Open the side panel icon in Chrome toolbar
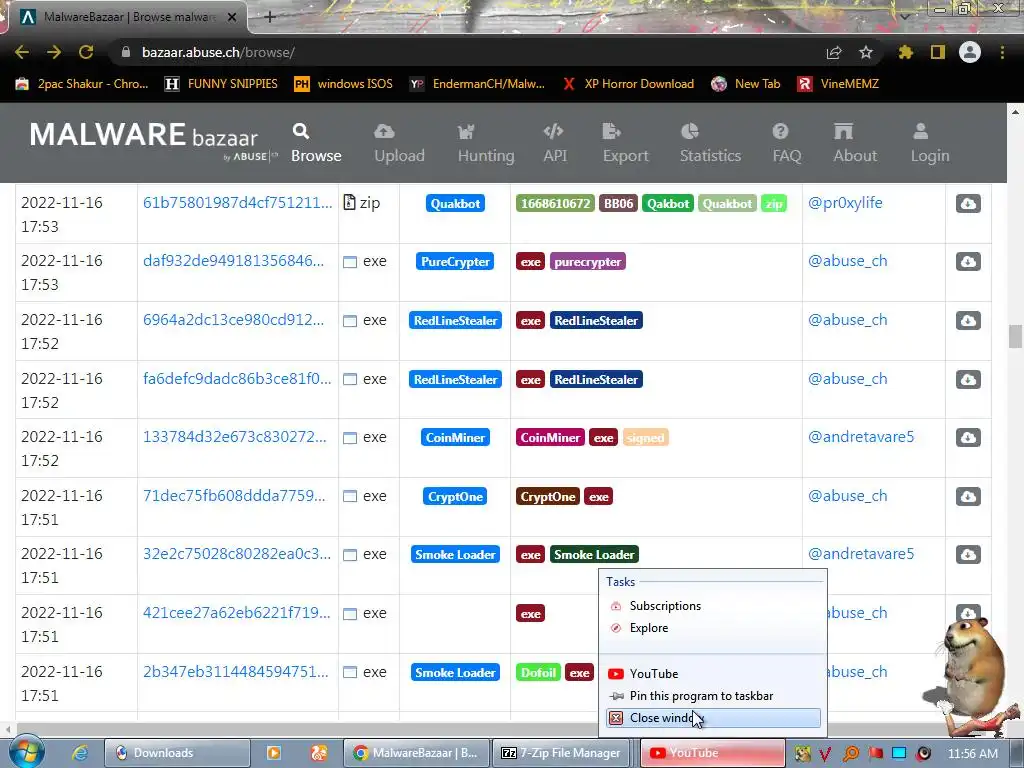Viewport: 1024px width, 768px height. pos(938,52)
